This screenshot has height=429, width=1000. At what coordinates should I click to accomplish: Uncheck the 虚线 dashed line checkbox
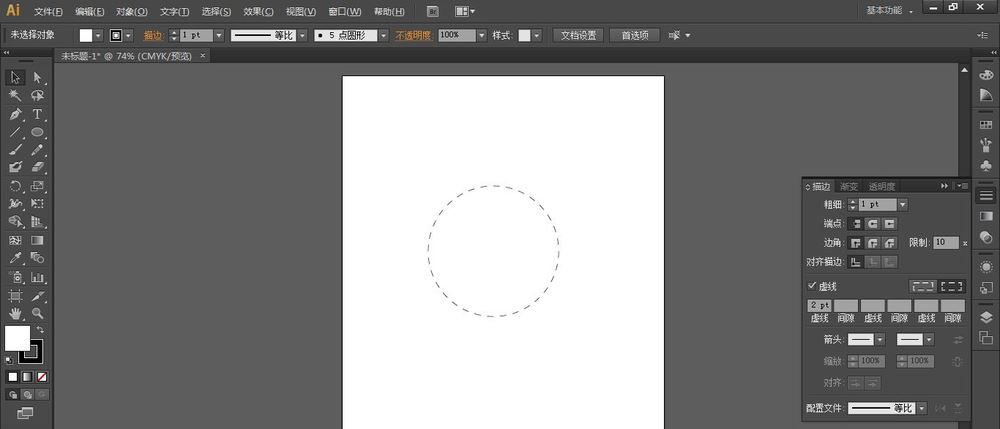pos(812,286)
